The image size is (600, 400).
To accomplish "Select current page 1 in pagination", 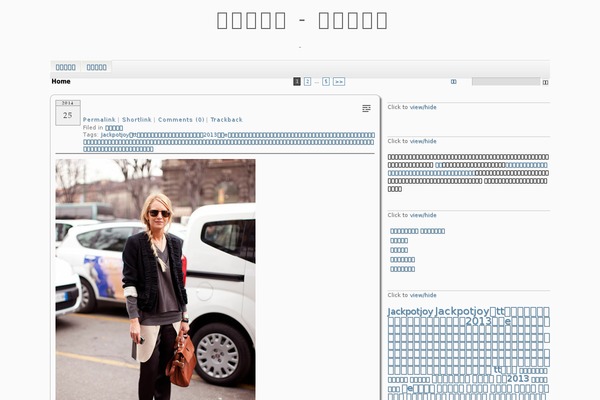I will pyautogui.click(x=297, y=82).
